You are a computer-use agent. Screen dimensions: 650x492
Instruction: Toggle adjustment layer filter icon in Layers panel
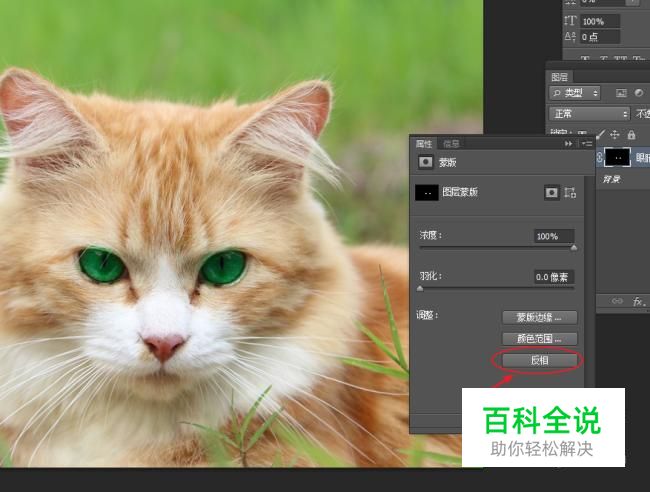639,93
